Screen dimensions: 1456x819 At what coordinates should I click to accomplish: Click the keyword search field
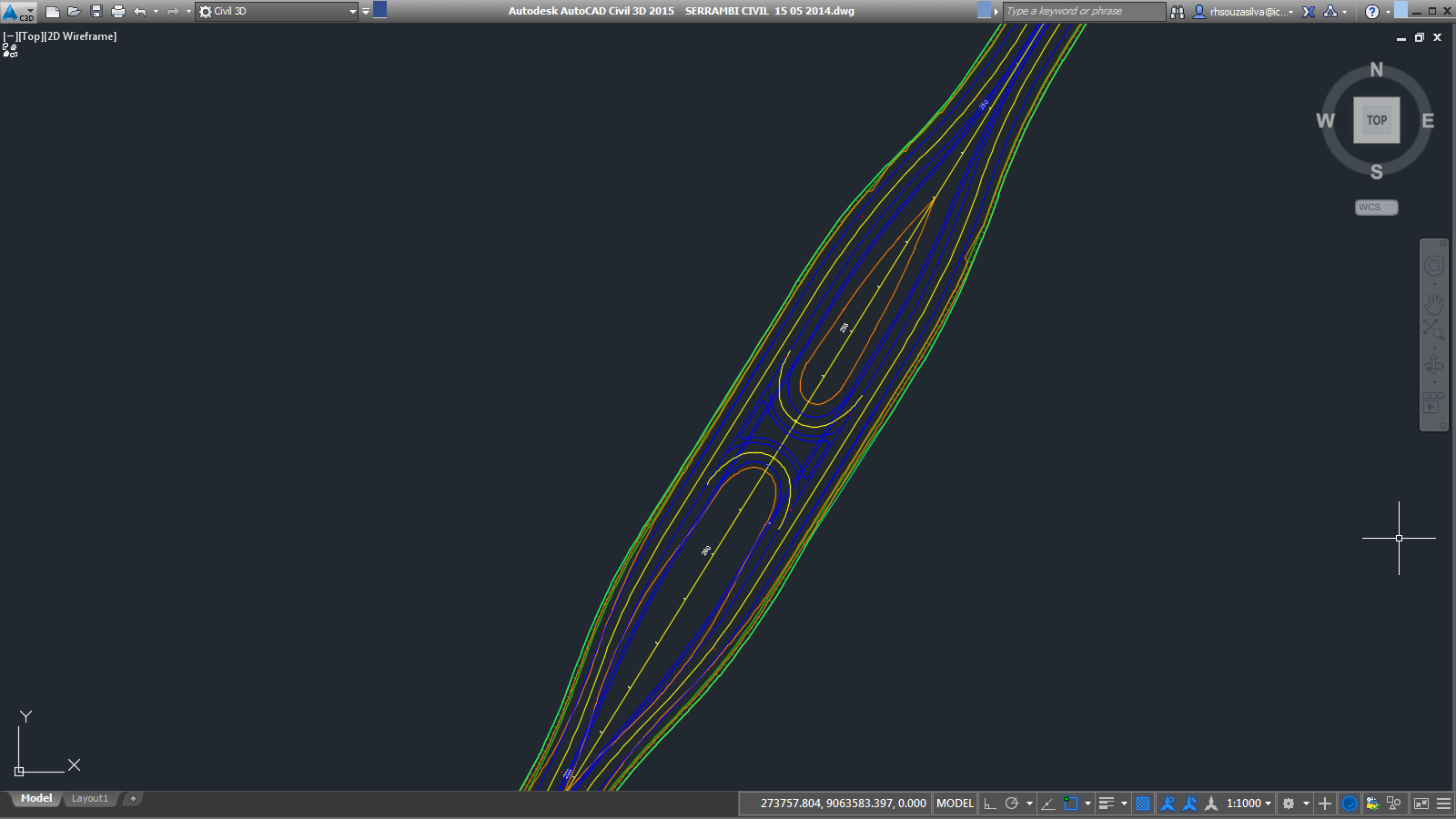[1084, 12]
